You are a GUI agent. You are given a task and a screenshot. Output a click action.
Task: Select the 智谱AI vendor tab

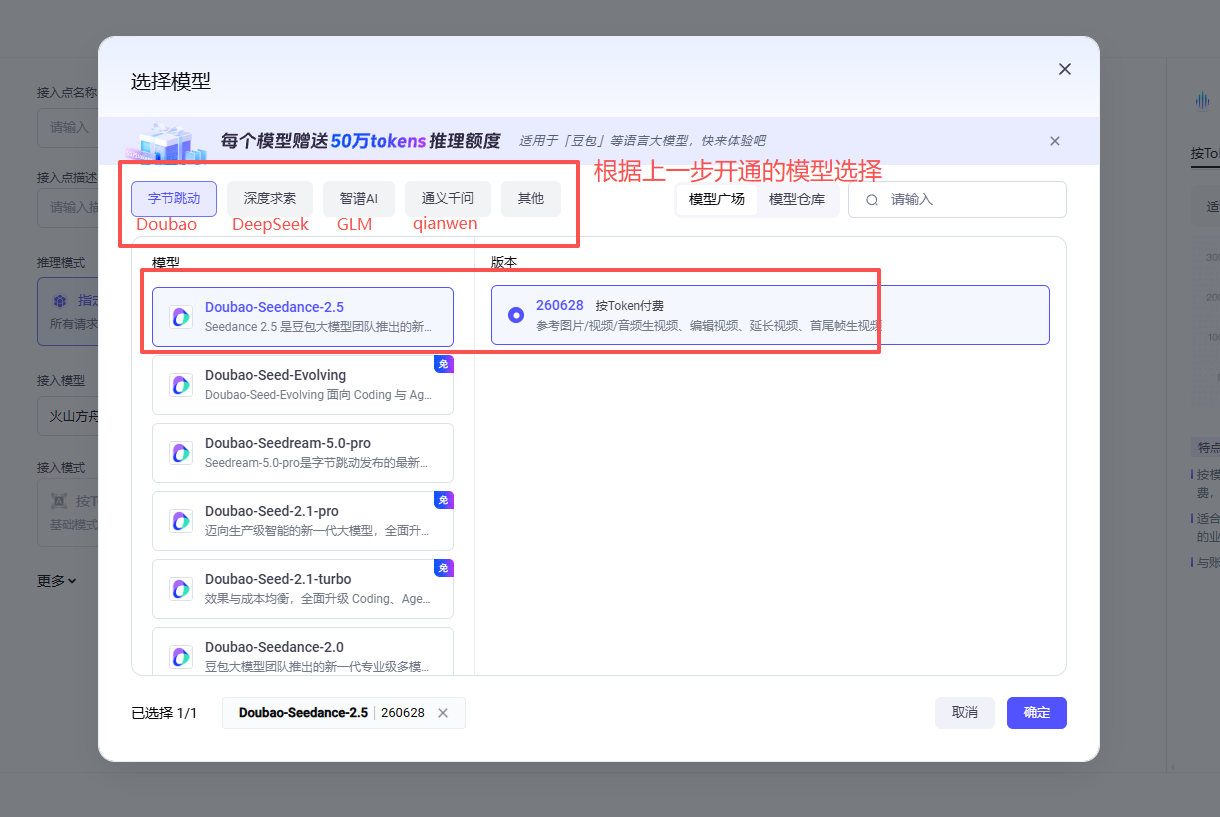pos(359,199)
